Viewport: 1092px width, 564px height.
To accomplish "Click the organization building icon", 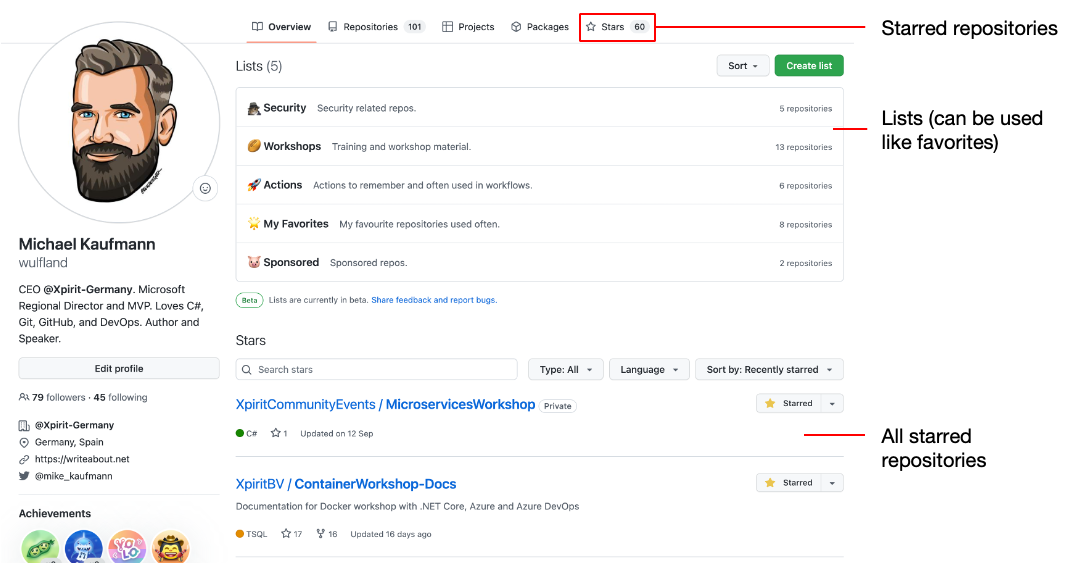I will pyautogui.click(x=24, y=425).
